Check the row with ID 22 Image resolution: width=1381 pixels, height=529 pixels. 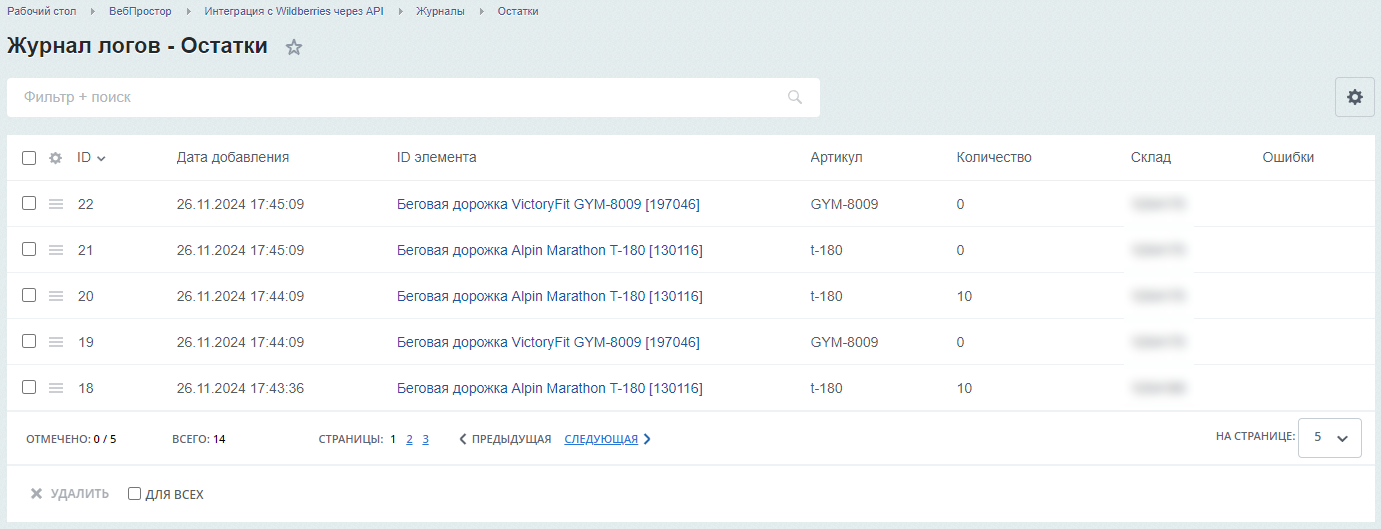29,203
